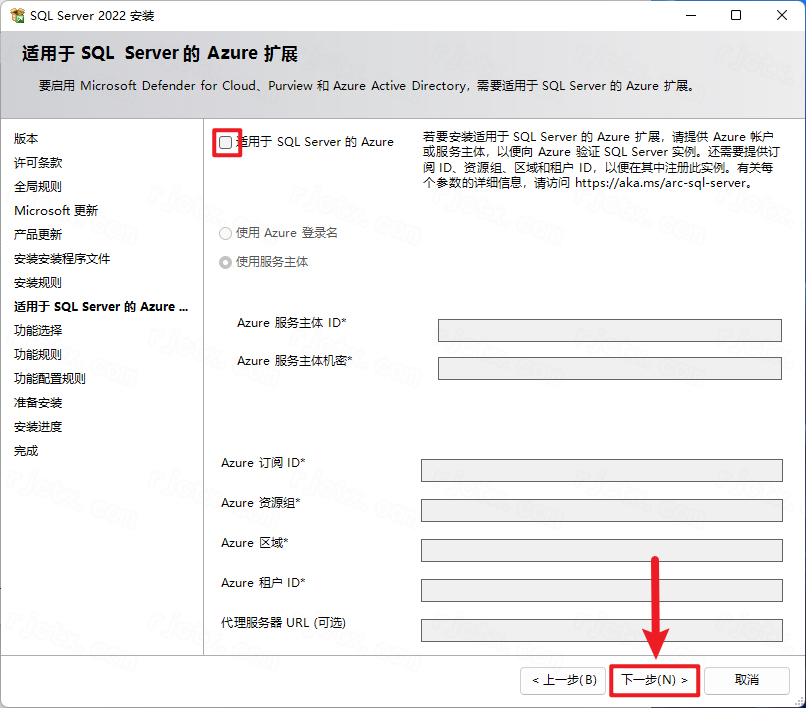The image size is (806, 708).
Task: Focus the Azure 租户 ID field
Action: click(x=601, y=590)
